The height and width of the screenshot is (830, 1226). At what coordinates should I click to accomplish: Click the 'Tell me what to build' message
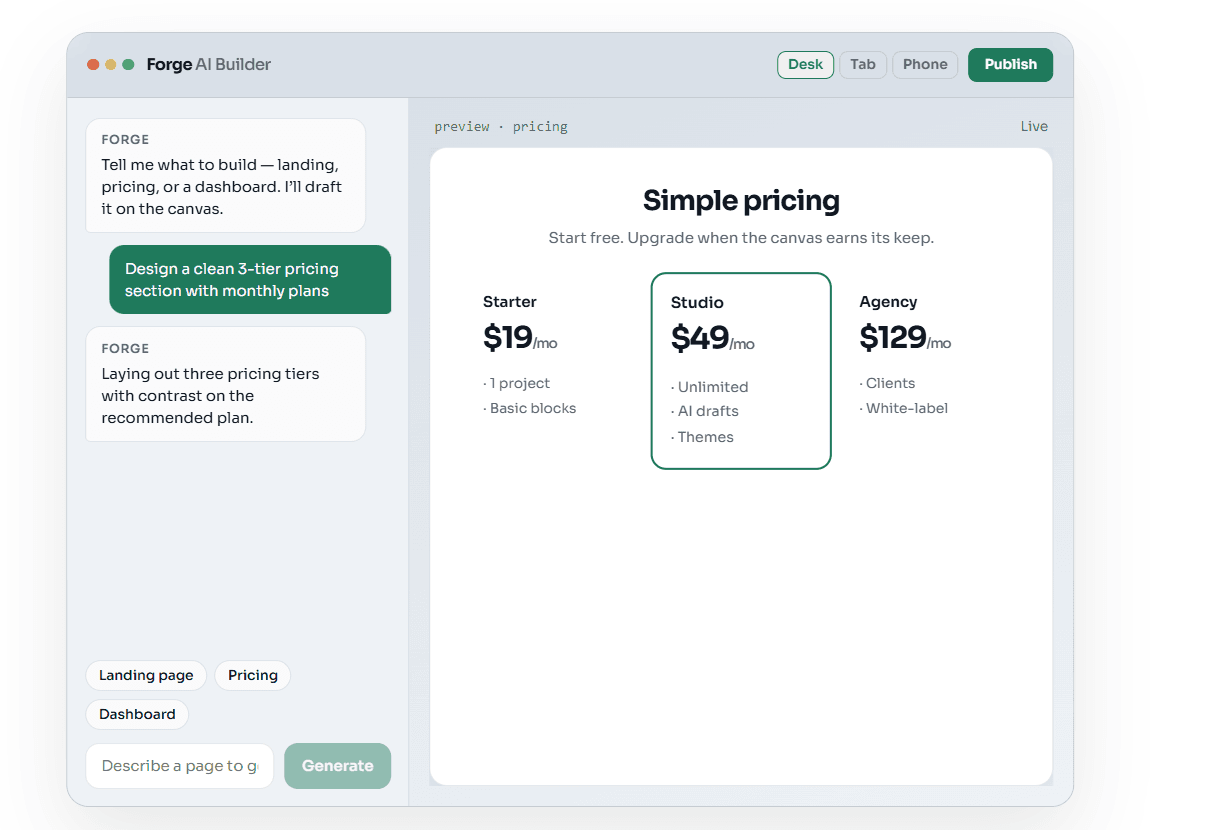[226, 176]
